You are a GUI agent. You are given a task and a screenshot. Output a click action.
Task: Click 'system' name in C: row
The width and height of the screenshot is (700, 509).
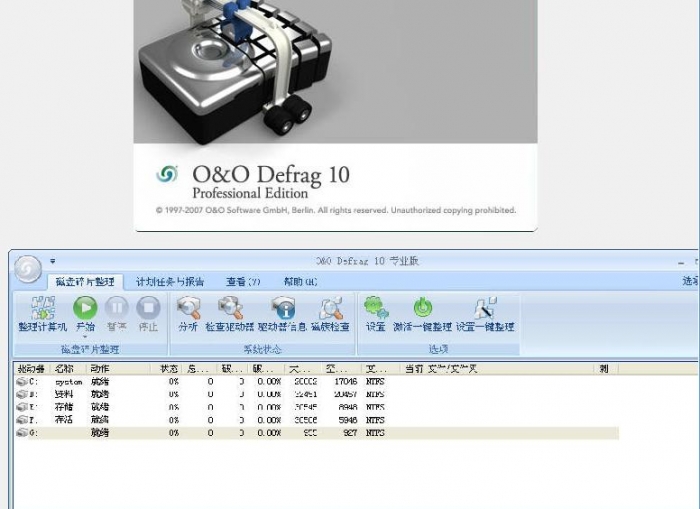[x=68, y=382]
